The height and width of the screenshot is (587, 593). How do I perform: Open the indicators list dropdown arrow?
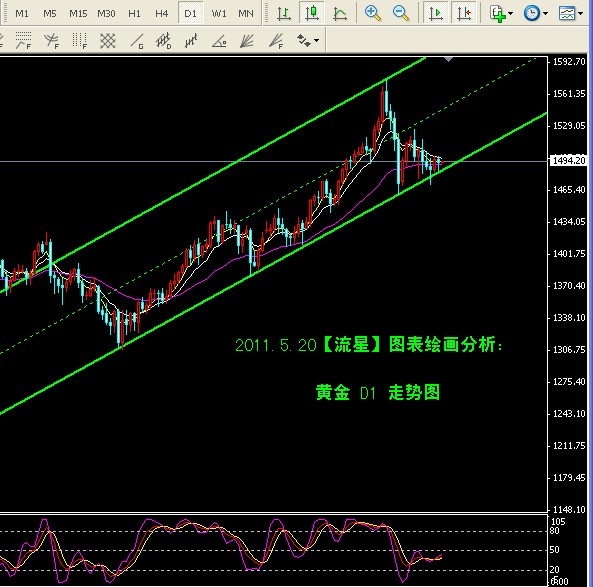[x=511, y=14]
